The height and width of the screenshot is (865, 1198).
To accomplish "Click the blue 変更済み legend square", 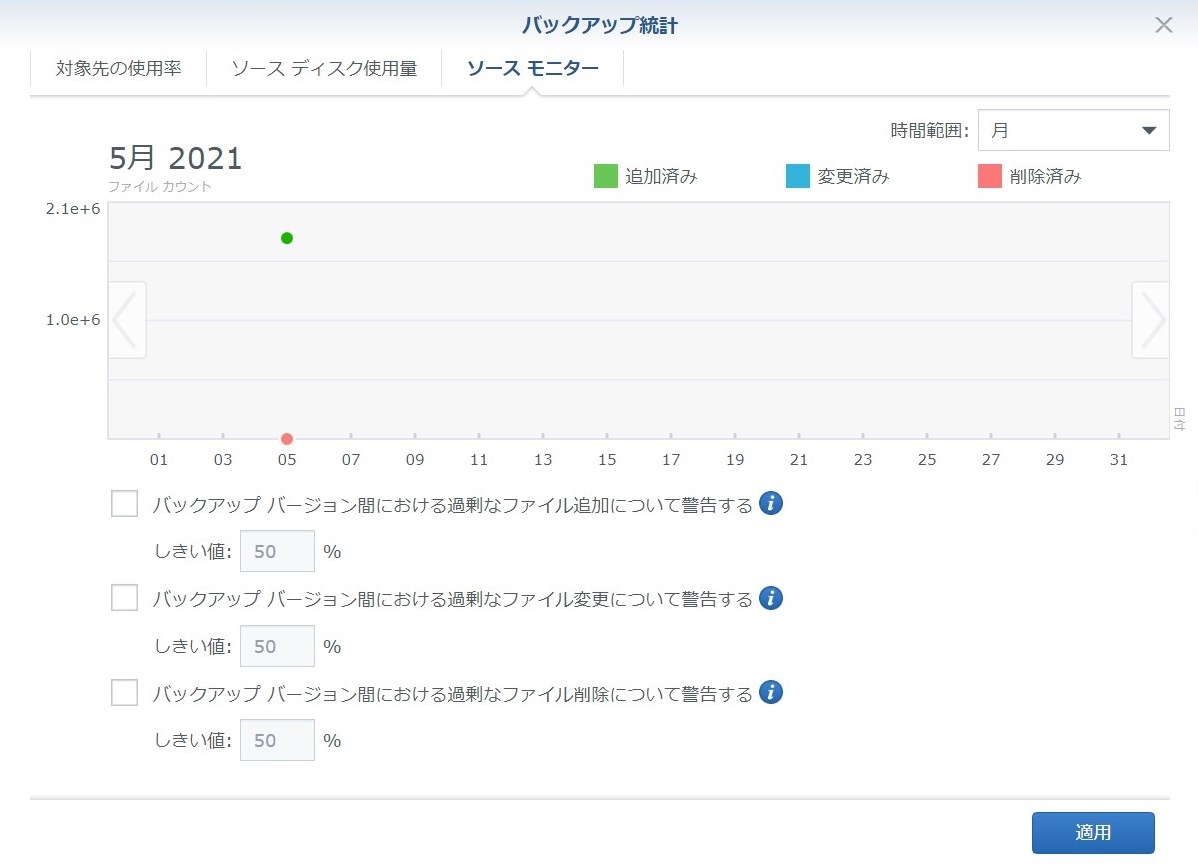I will pos(798,177).
